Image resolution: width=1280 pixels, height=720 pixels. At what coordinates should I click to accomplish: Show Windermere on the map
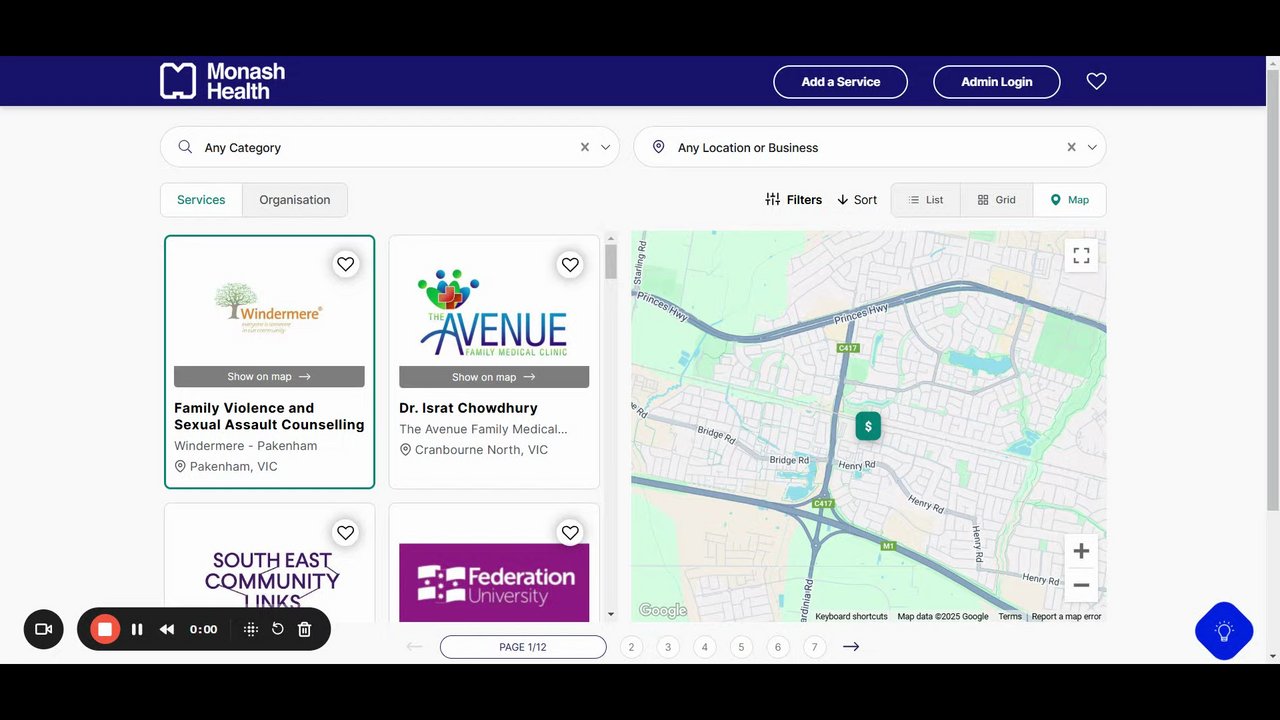coord(269,377)
